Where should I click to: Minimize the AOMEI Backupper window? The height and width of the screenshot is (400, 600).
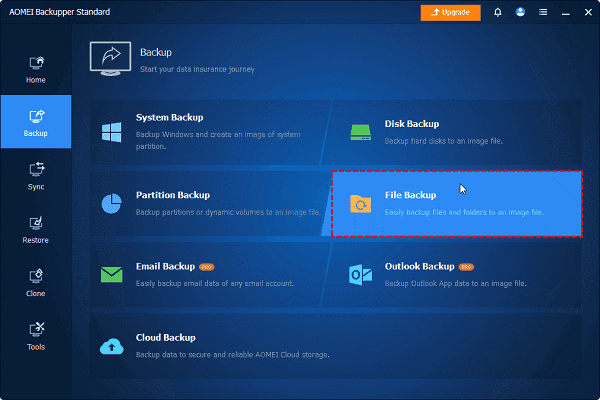(566, 13)
